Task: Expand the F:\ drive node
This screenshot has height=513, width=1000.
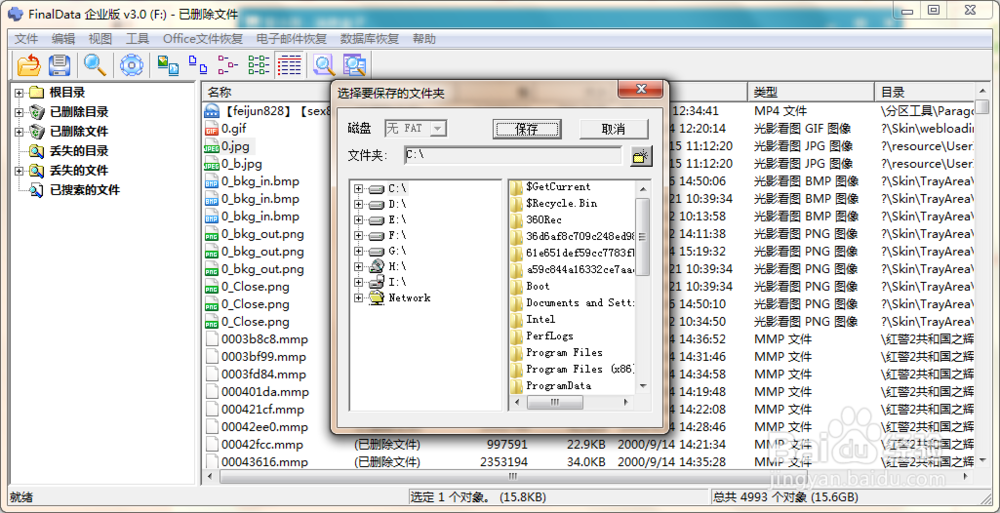Action: pyautogui.click(x=359, y=235)
